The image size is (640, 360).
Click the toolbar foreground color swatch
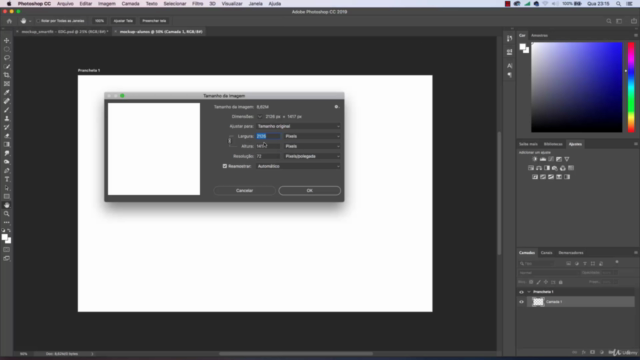pos(4,238)
